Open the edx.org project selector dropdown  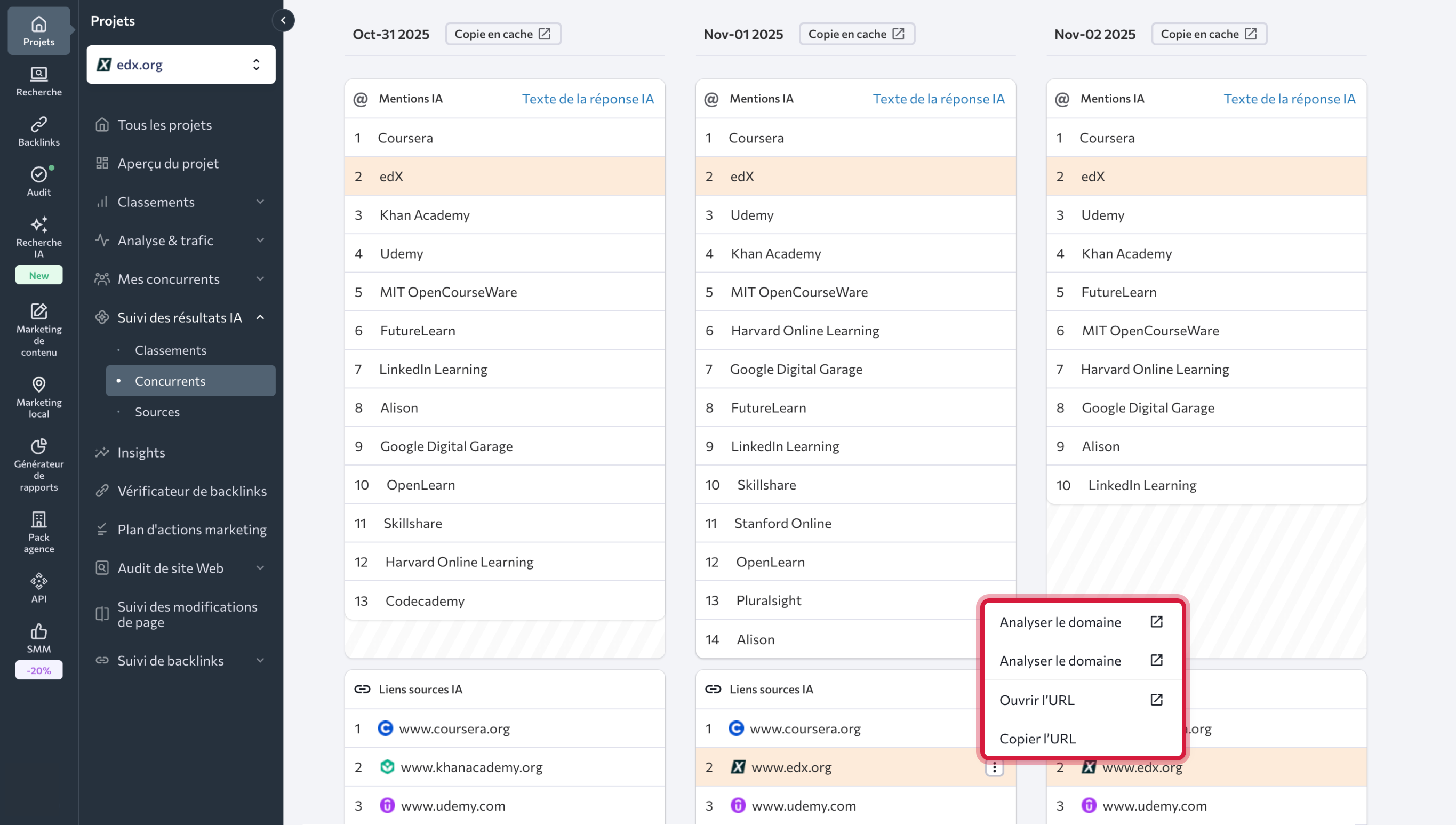click(x=181, y=65)
